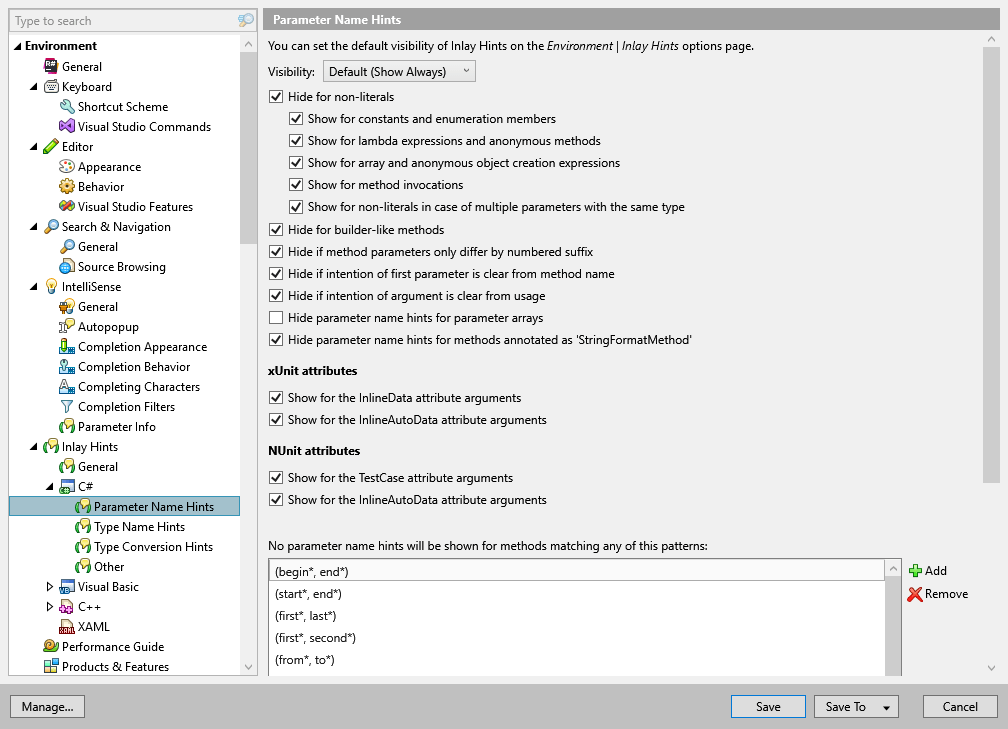Click the General icon under Environment
Image resolution: width=1008 pixels, height=729 pixels.
(x=51, y=66)
